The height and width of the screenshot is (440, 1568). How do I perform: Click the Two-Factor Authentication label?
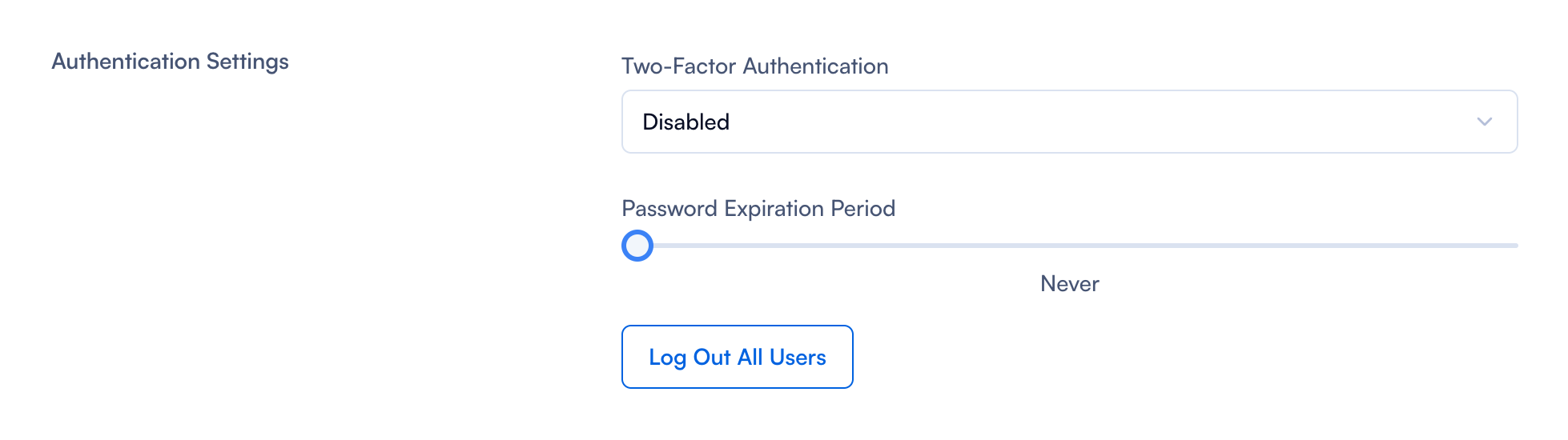(x=754, y=66)
